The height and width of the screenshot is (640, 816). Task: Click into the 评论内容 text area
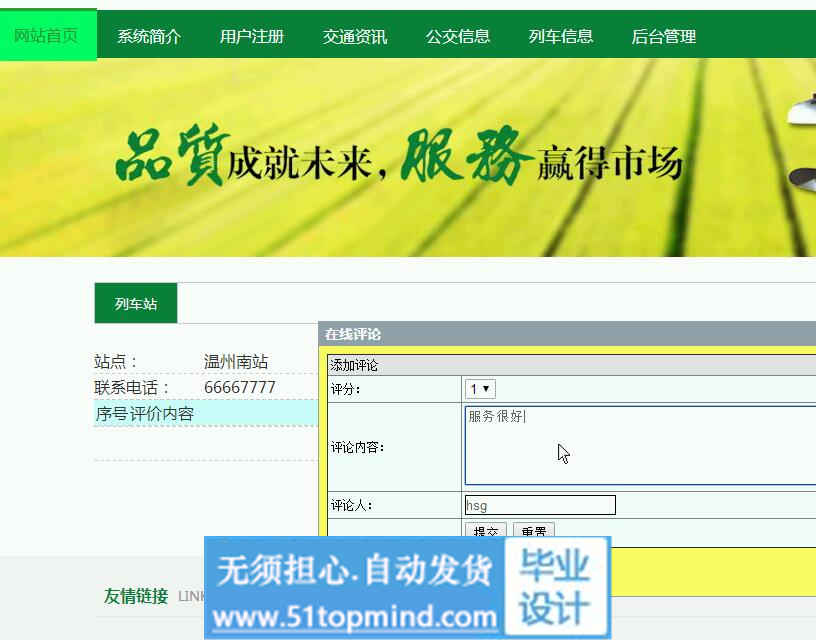click(640, 445)
